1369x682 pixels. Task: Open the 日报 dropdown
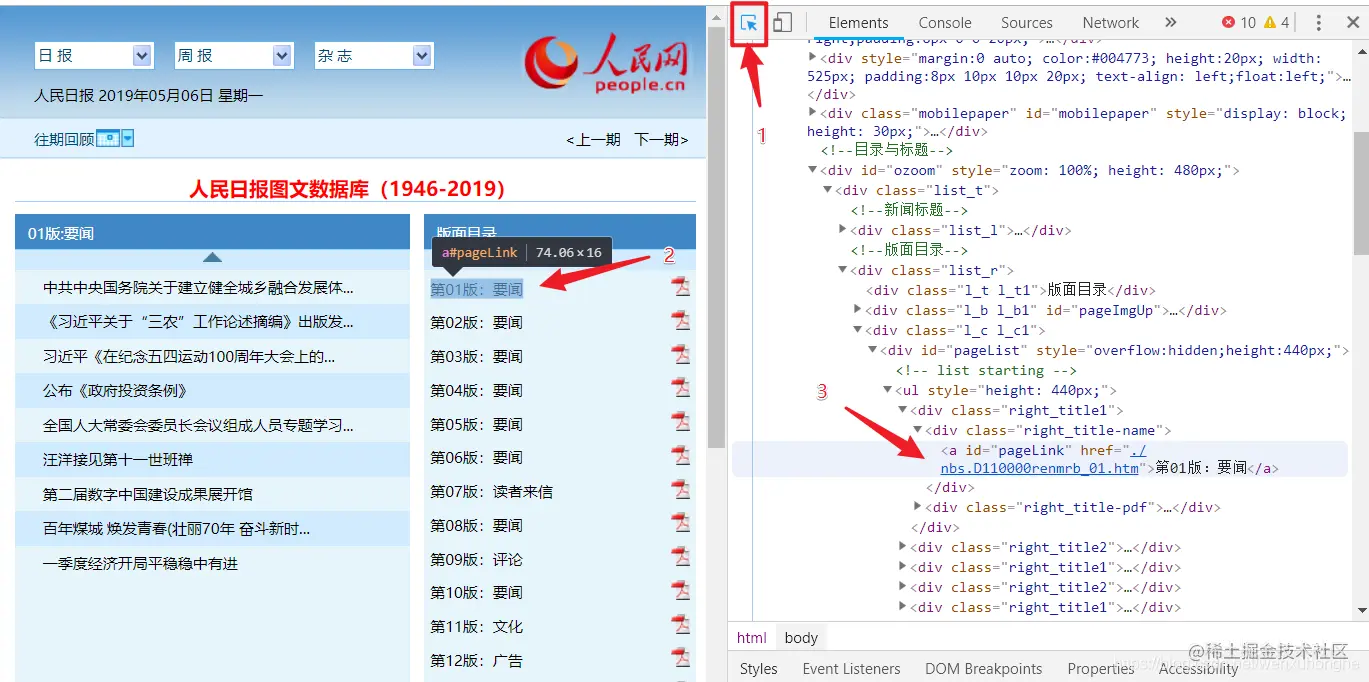pyautogui.click(x=93, y=56)
